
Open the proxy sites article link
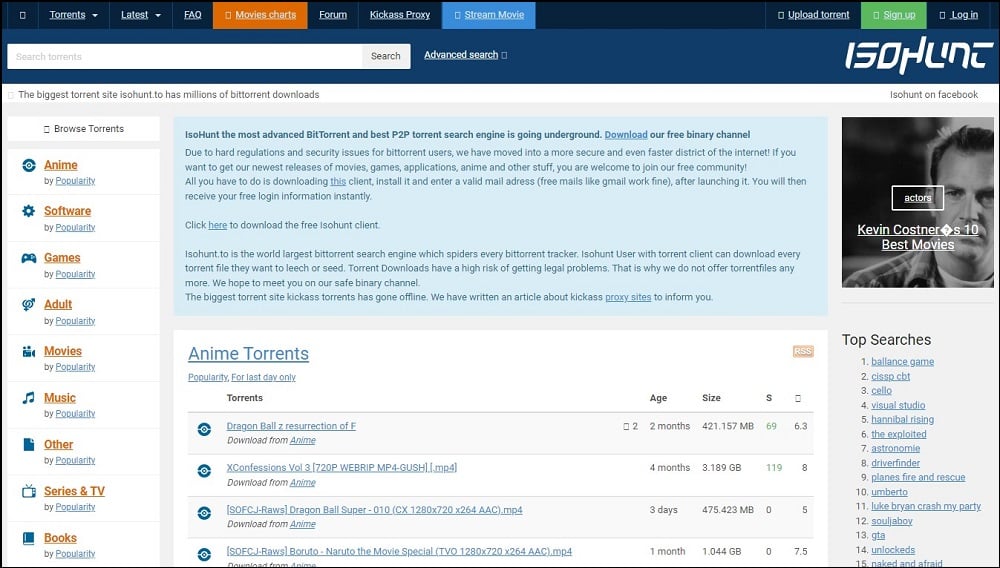(x=628, y=297)
